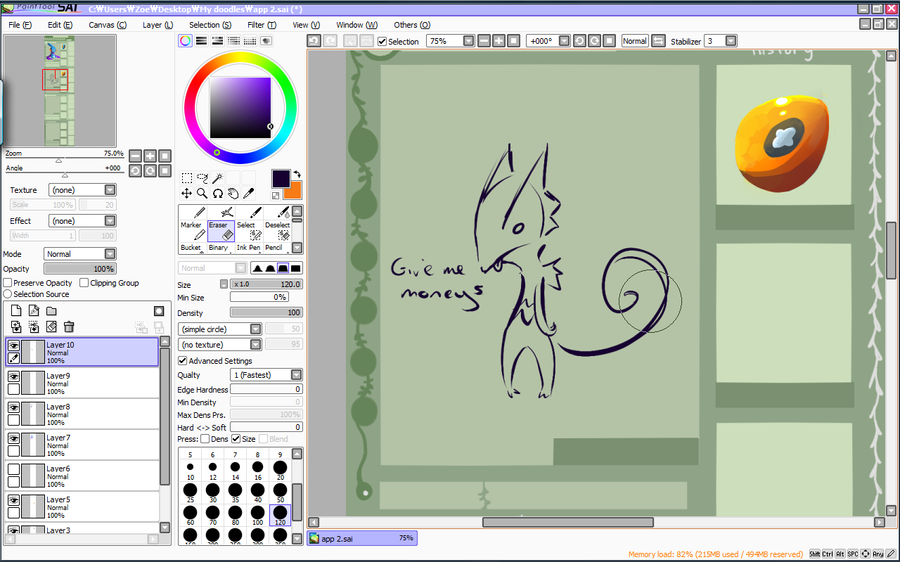Open the Others menu
The width and height of the screenshot is (900, 562).
click(412, 25)
